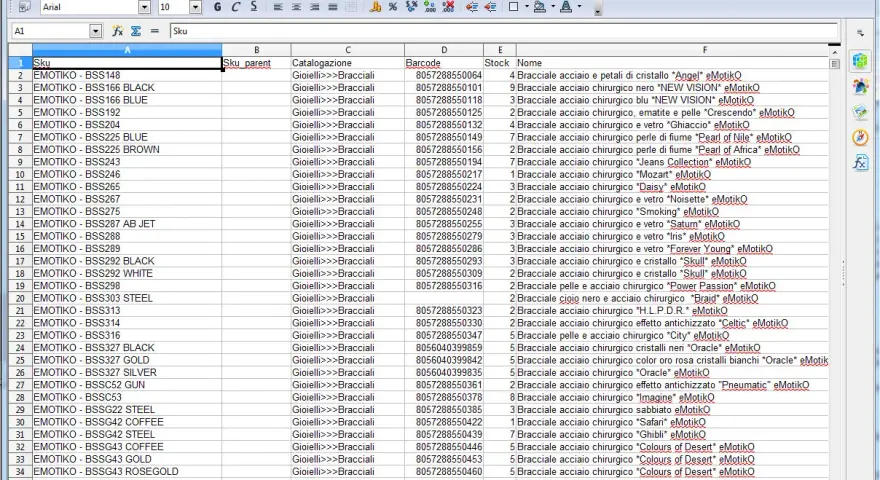The width and height of the screenshot is (880, 480).
Task: Select barcode cell 8057288550101
Action: click(x=444, y=88)
